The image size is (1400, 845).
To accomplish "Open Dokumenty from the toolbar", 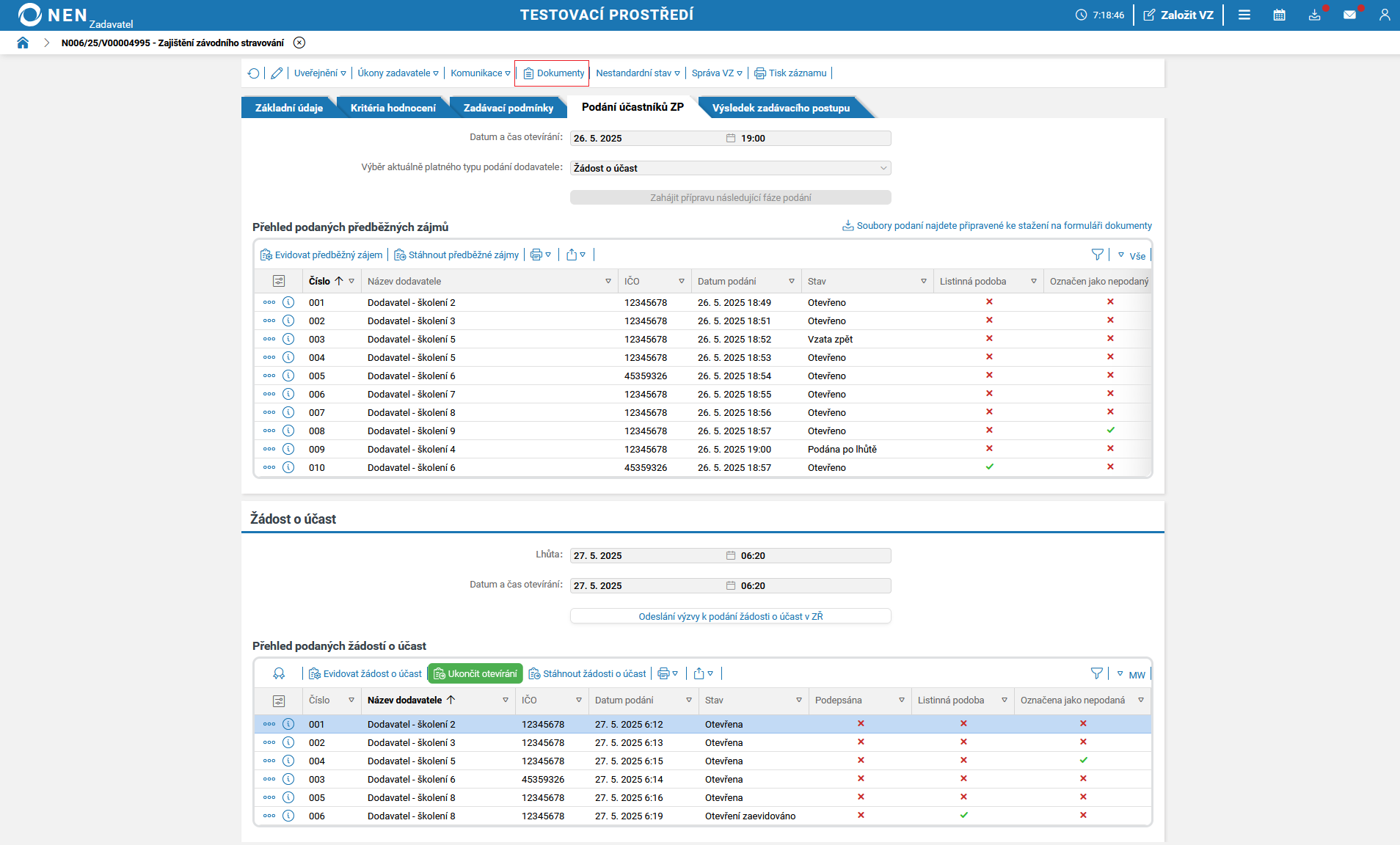I will pyautogui.click(x=553, y=73).
